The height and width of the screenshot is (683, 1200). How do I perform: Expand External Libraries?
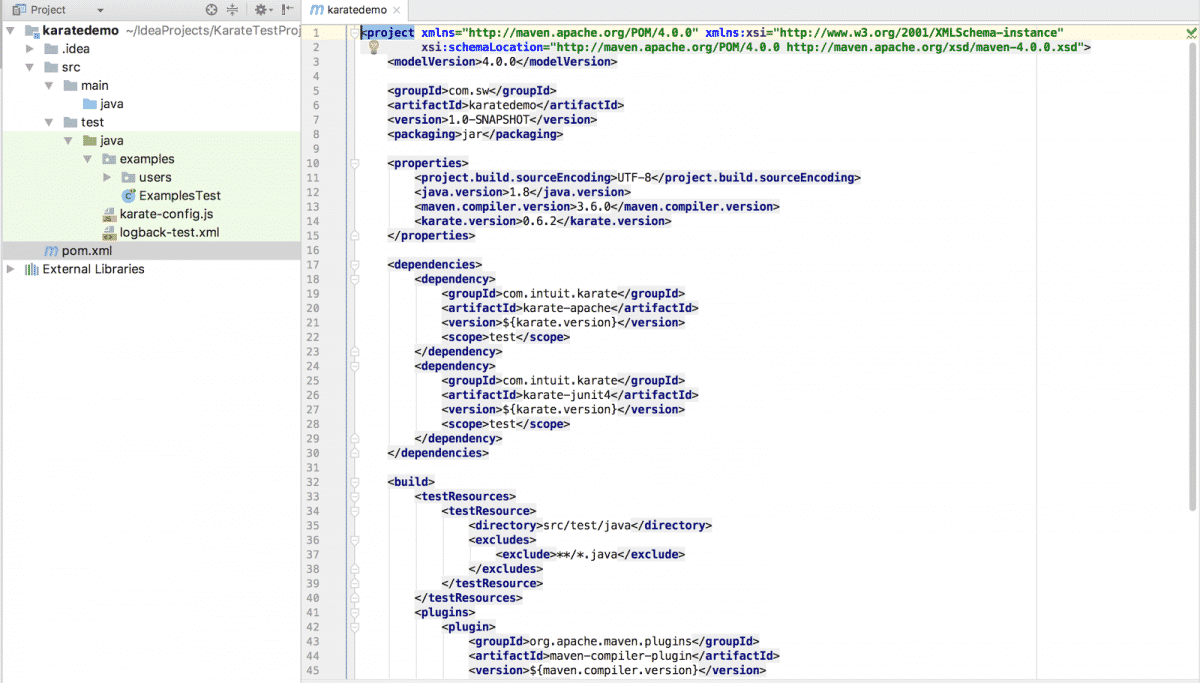point(8,269)
